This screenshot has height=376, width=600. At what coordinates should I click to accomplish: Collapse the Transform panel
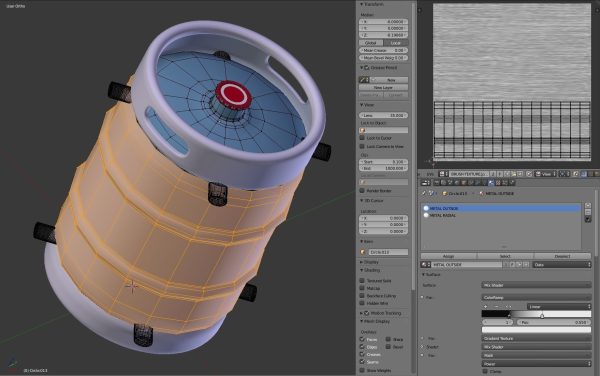(361, 4)
